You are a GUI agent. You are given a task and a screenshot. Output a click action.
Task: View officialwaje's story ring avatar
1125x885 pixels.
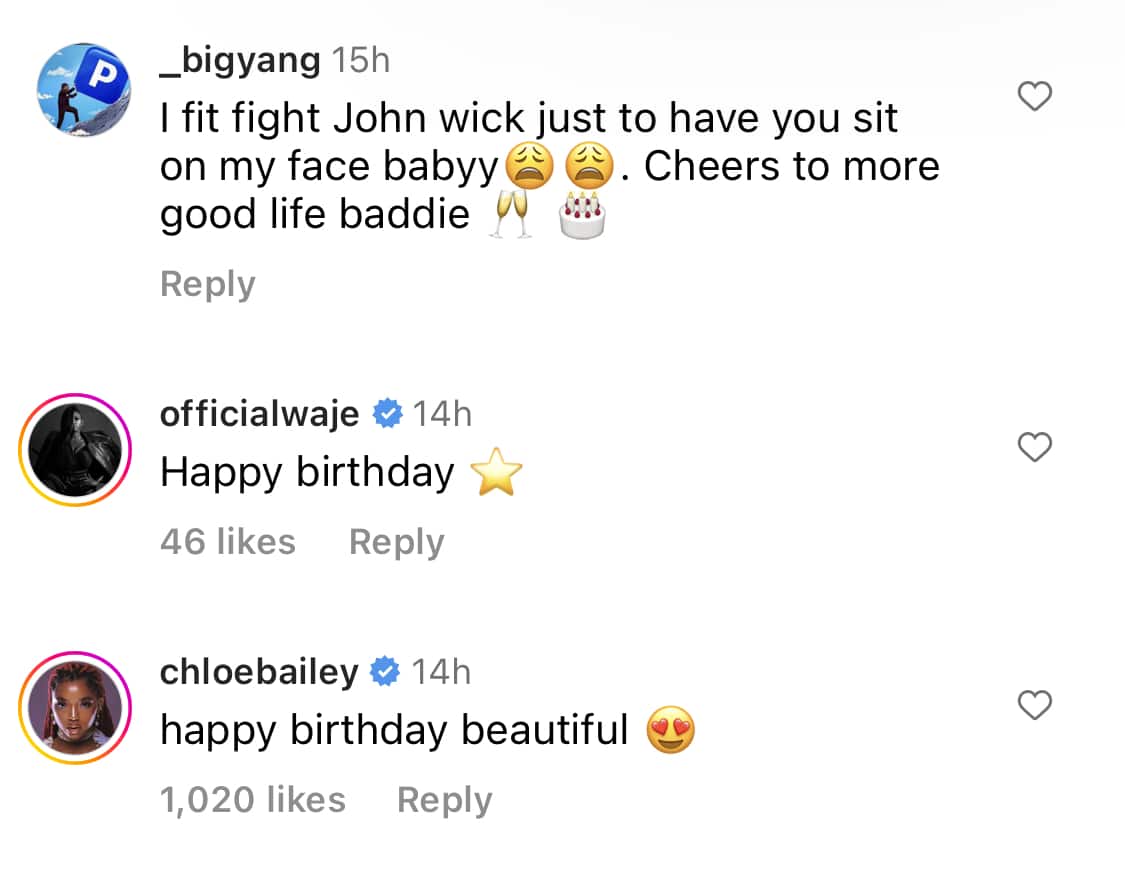(76, 450)
